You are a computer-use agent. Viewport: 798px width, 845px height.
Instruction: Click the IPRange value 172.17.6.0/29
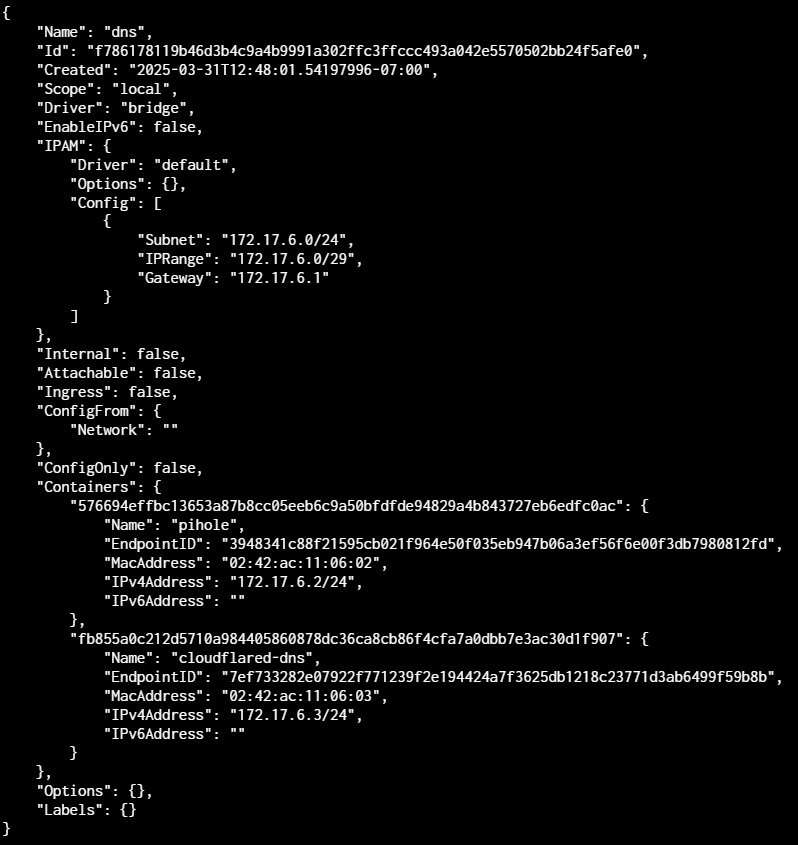tap(292, 259)
